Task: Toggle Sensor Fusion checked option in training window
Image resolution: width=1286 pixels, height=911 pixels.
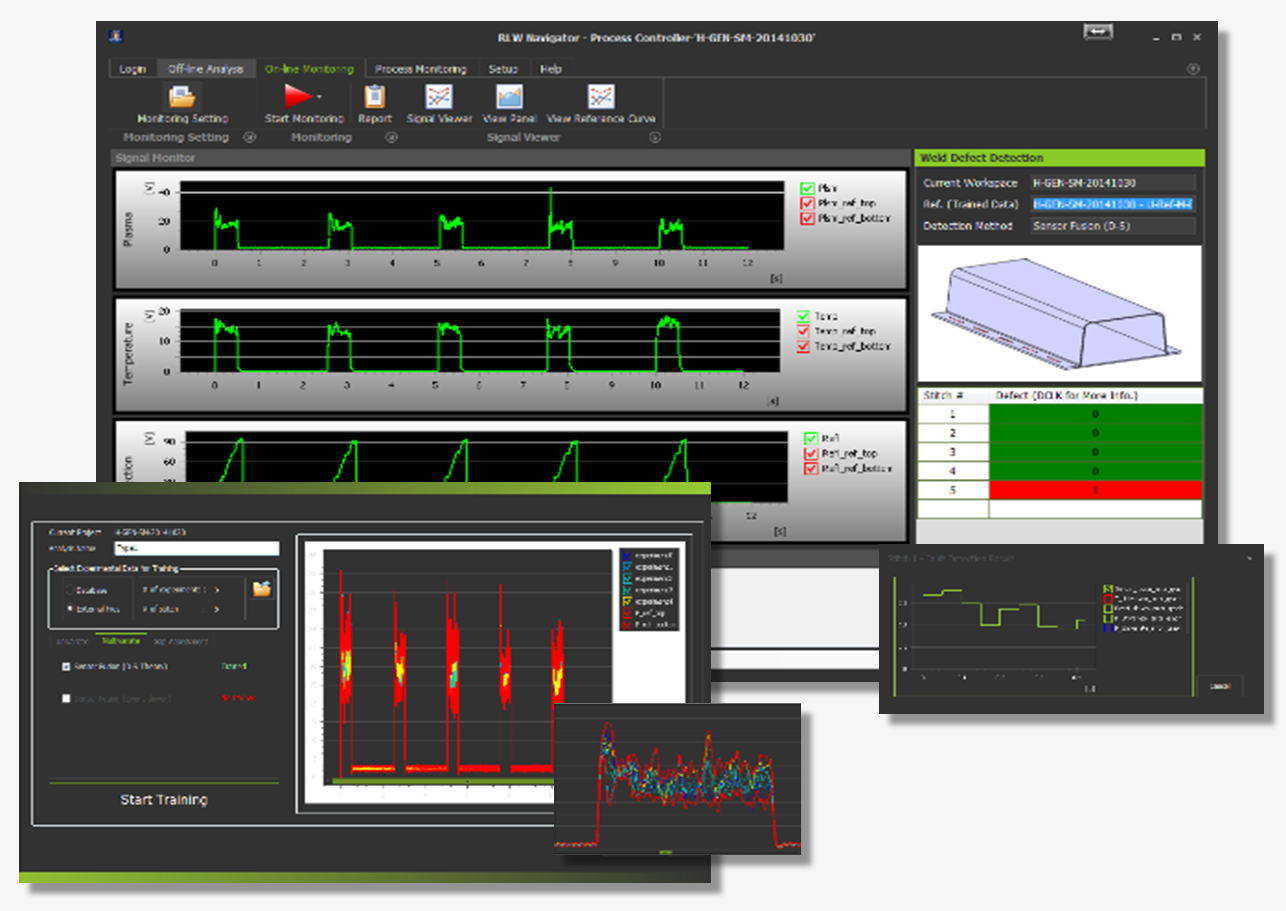Action: click(67, 667)
